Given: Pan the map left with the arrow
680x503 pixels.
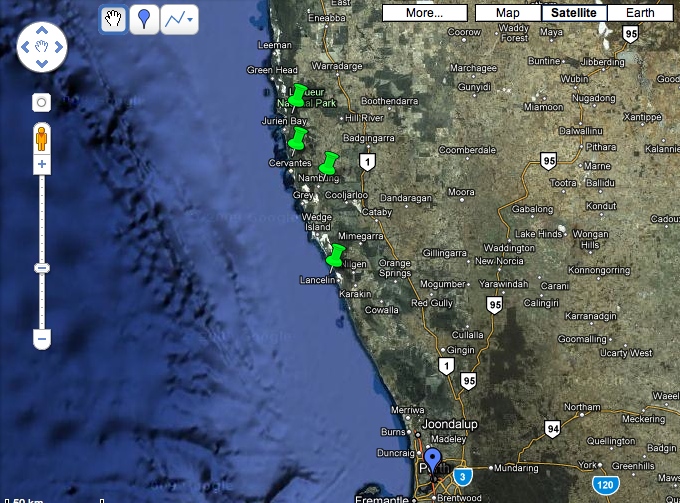Looking at the screenshot, I should pyautogui.click(x=24, y=47).
